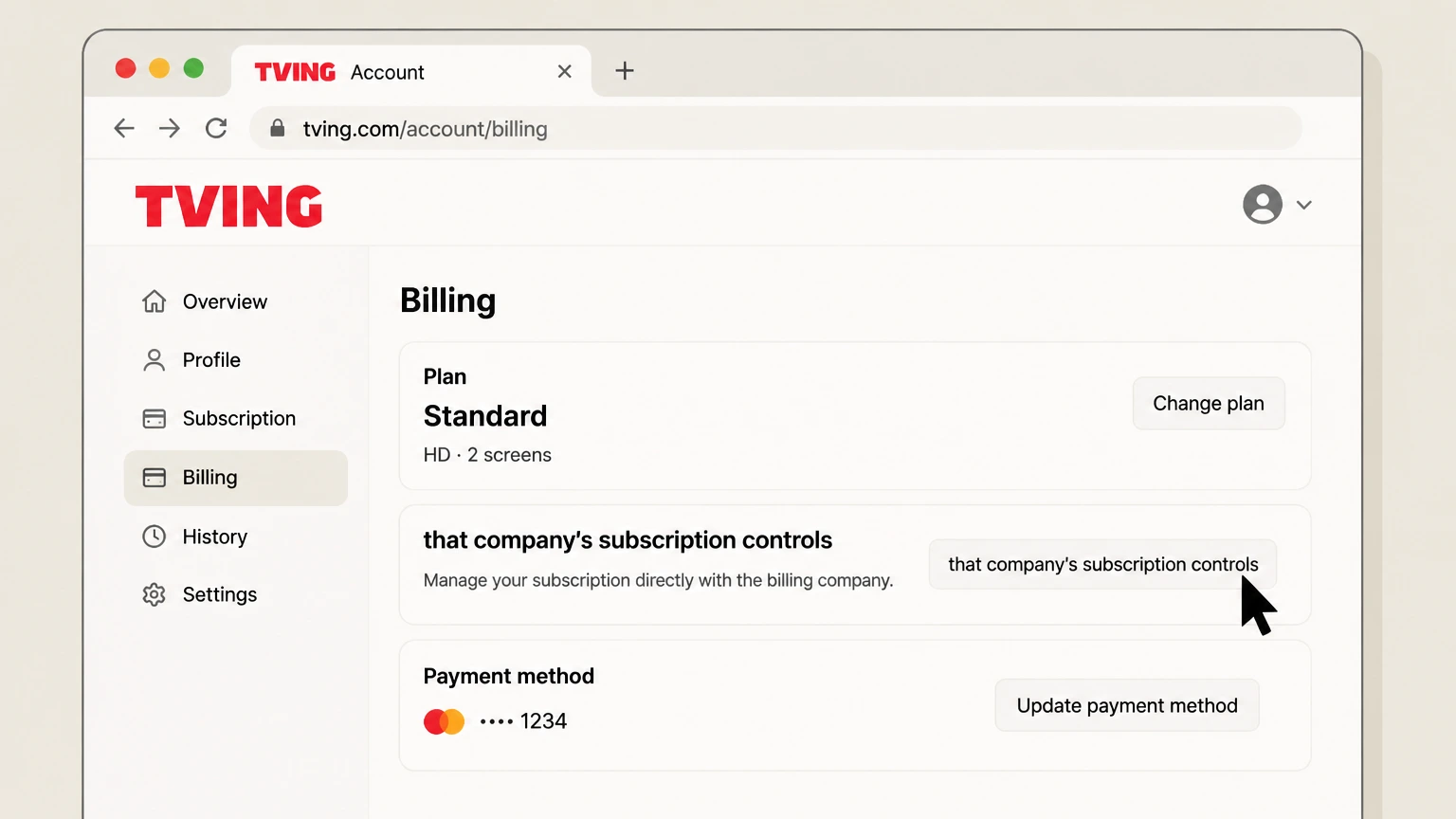Open Settings in the sidebar
The image size is (1456, 819).
[x=236, y=594]
